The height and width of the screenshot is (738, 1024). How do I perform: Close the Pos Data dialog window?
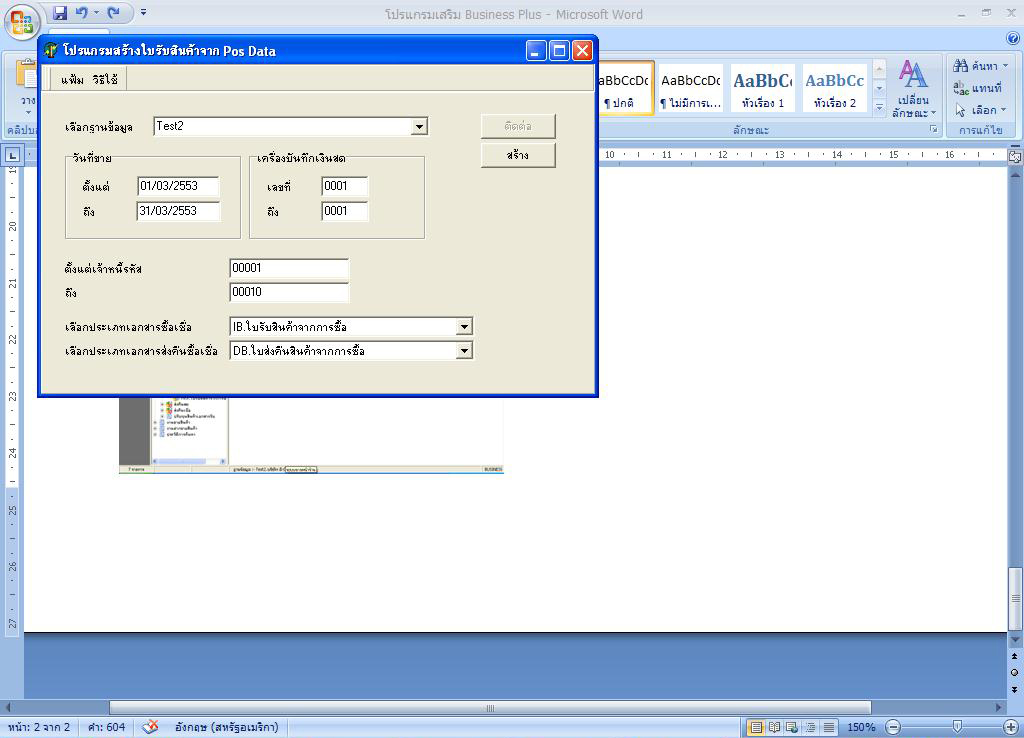click(582, 50)
